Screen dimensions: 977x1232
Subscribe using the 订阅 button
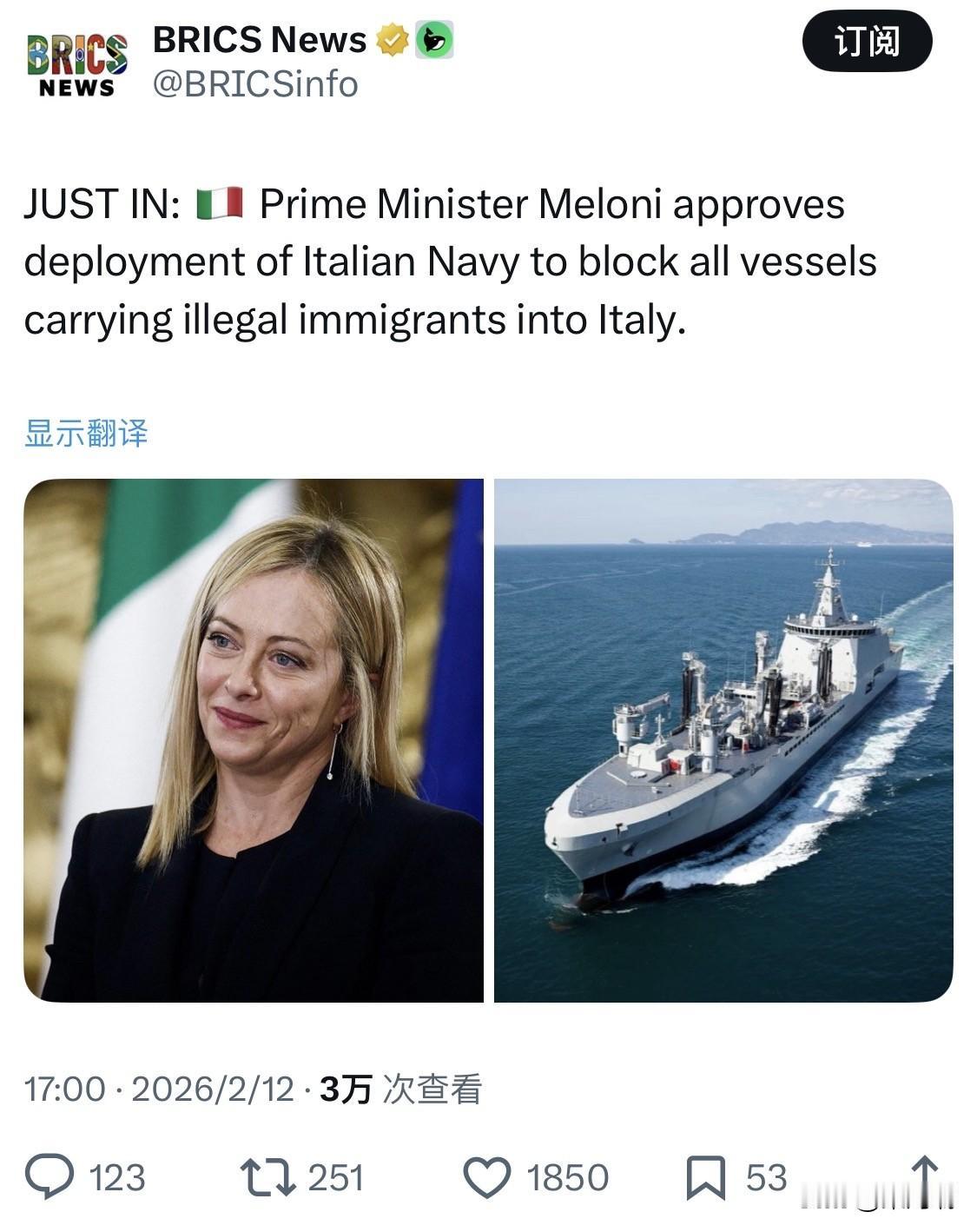pos(867,41)
